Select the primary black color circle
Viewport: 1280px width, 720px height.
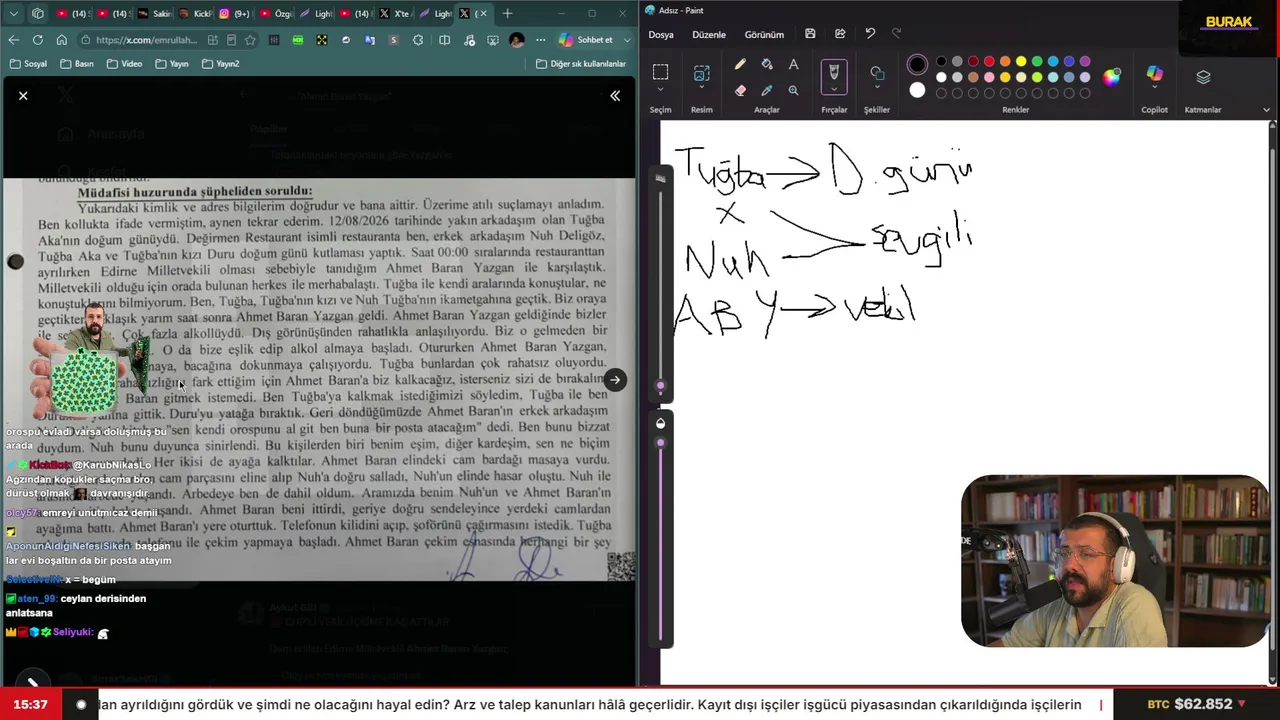[x=917, y=65]
